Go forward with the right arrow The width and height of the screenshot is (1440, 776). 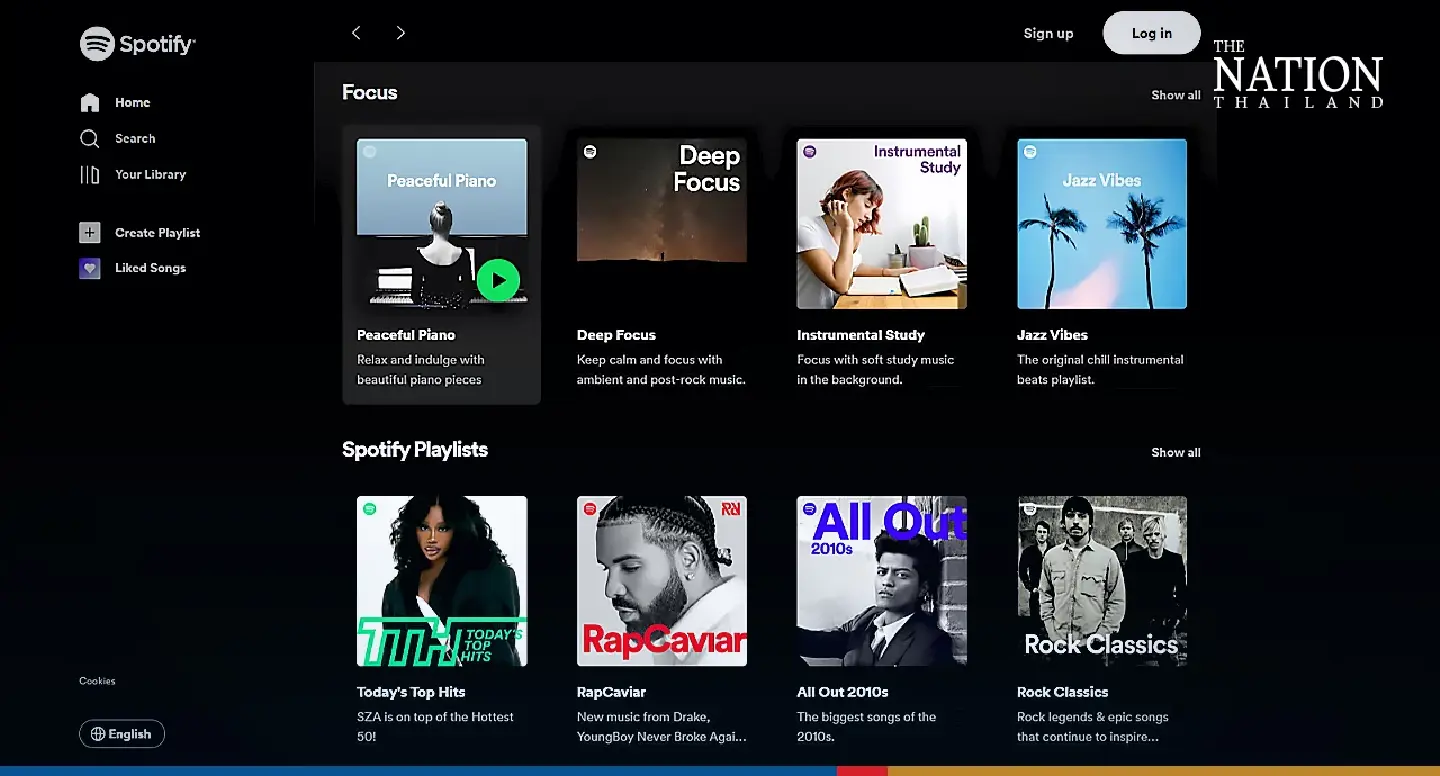point(400,33)
